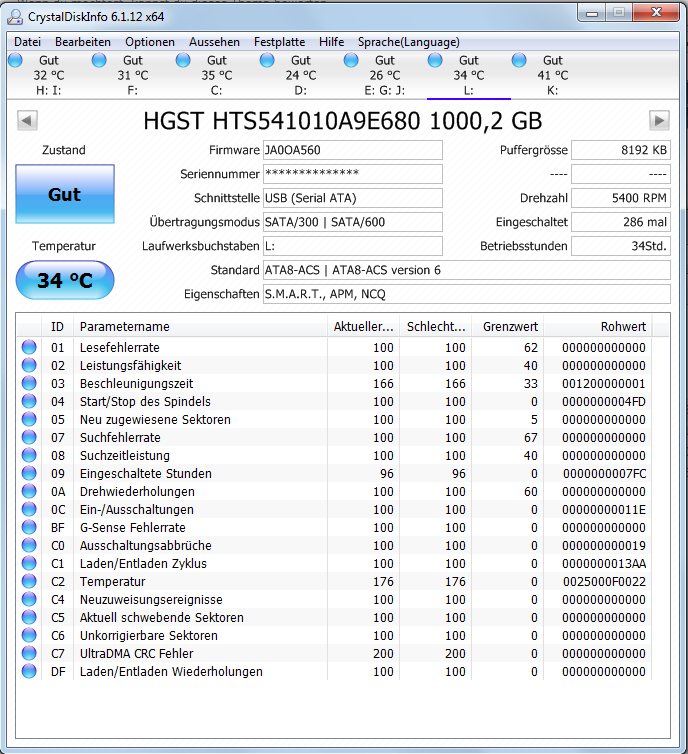Click status icon of Leistungsfähigkeit row
The height and width of the screenshot is (754, 688).
[x=29, y=365]
